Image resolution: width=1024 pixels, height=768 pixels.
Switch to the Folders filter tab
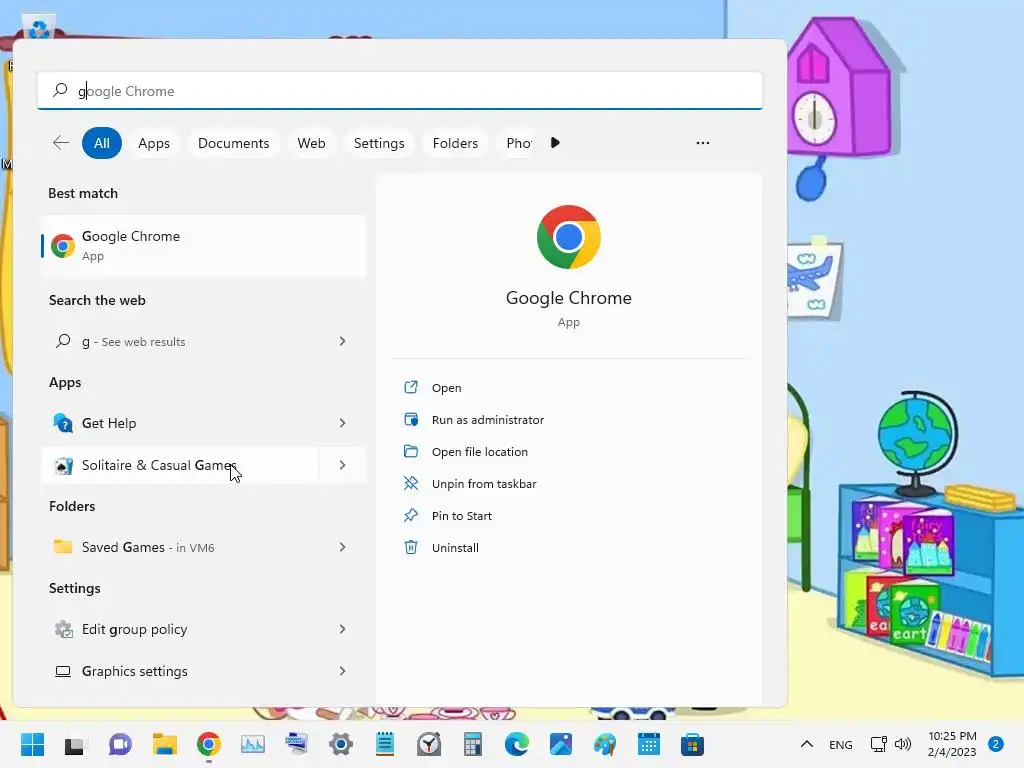coord(455,143)
